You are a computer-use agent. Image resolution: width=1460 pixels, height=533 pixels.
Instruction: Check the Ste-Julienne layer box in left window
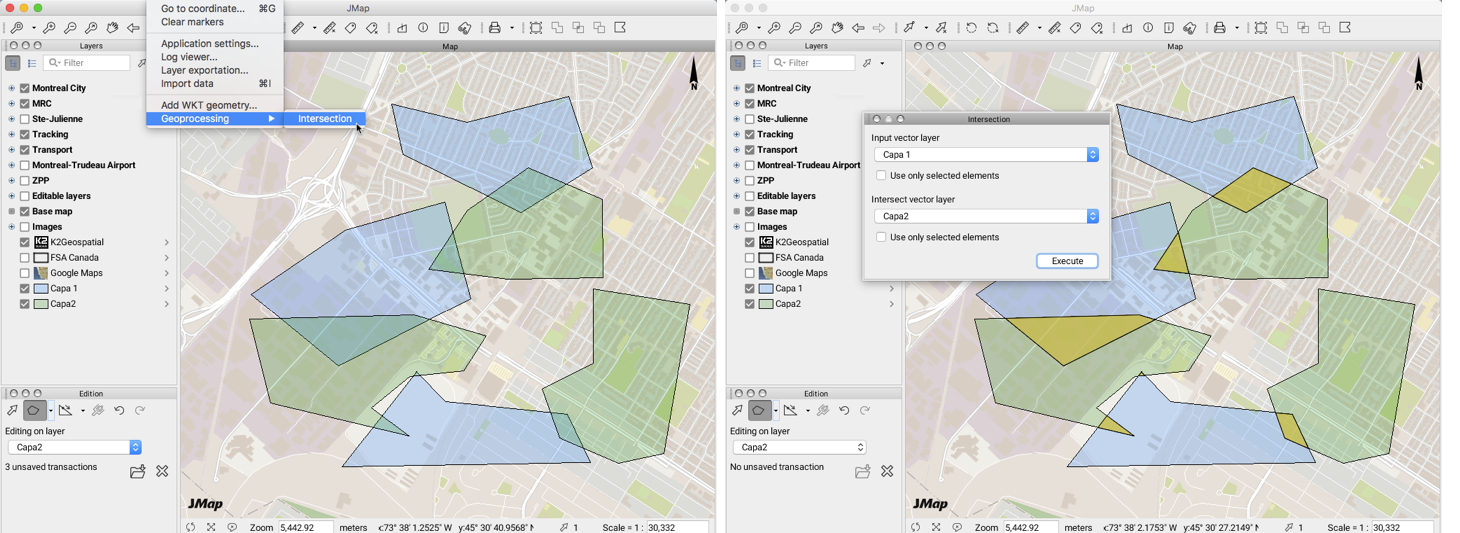tap(25, 119)
